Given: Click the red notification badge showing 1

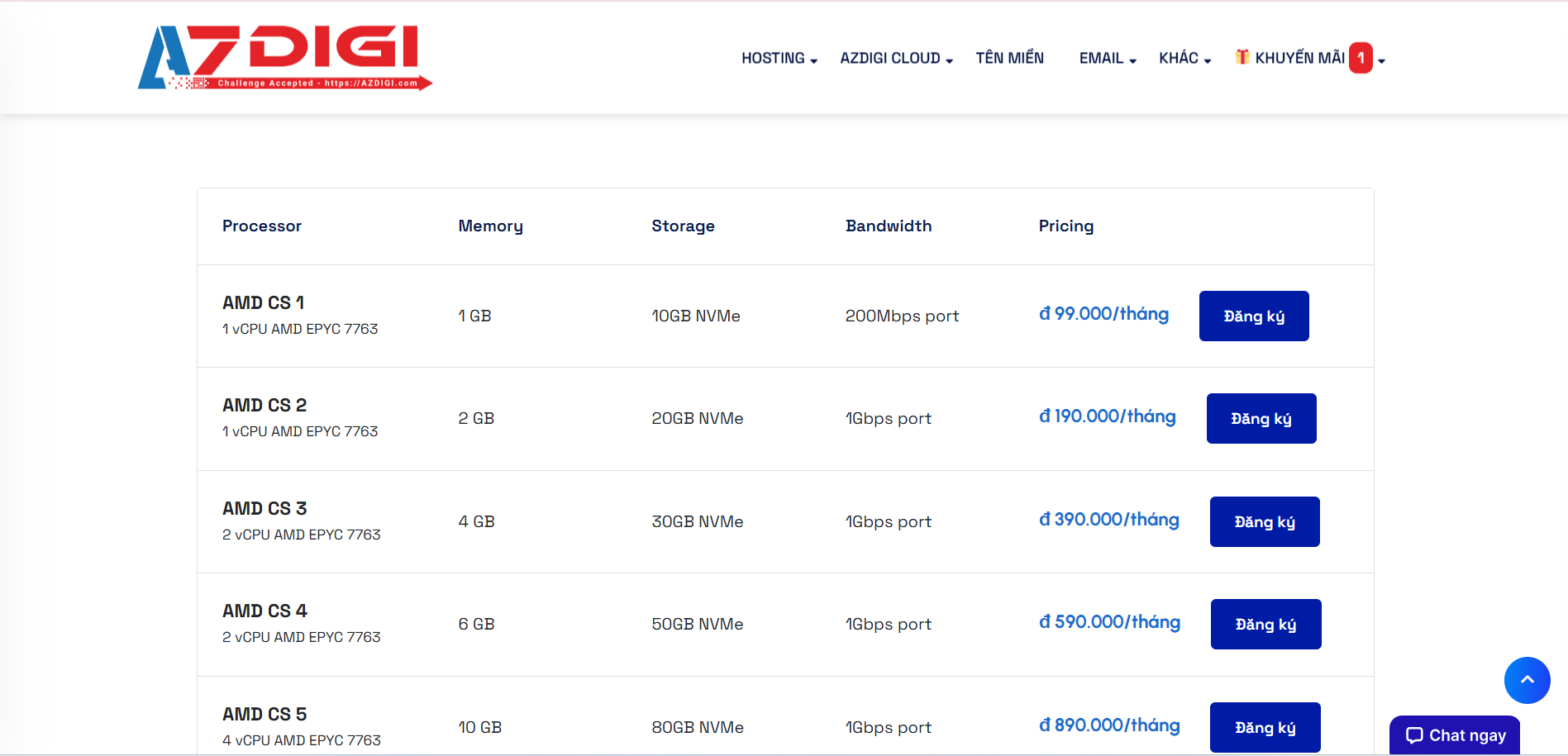Looking at the screenshot, I should [1361, 58].
